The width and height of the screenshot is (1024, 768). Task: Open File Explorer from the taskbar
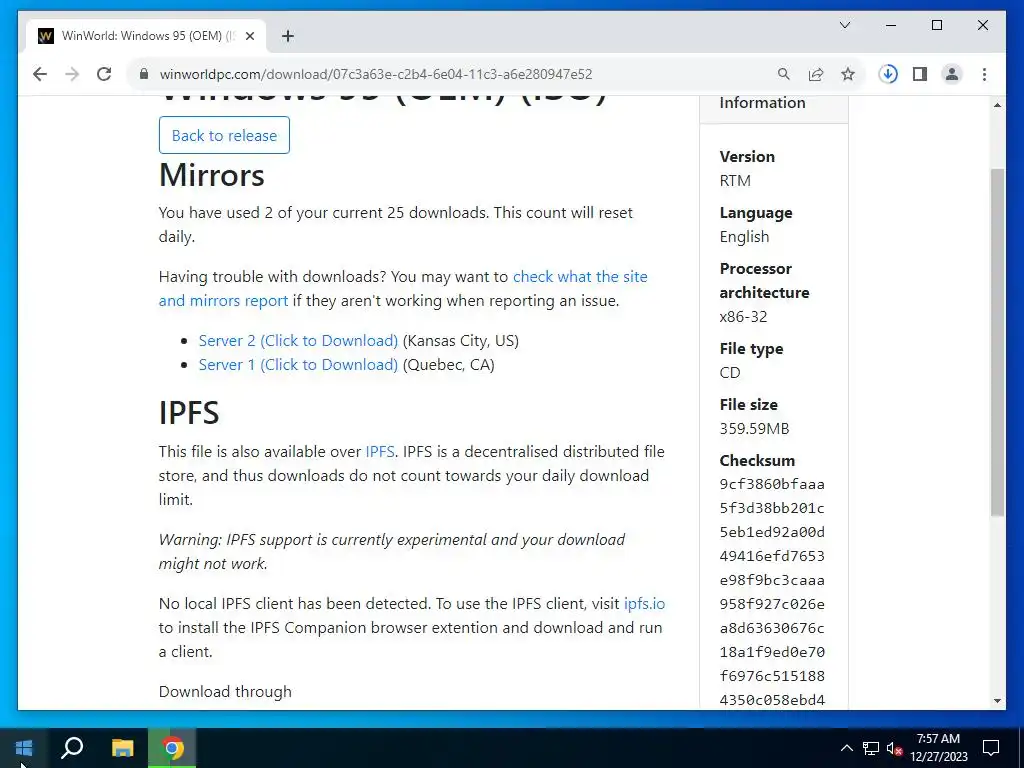point(122,748)
